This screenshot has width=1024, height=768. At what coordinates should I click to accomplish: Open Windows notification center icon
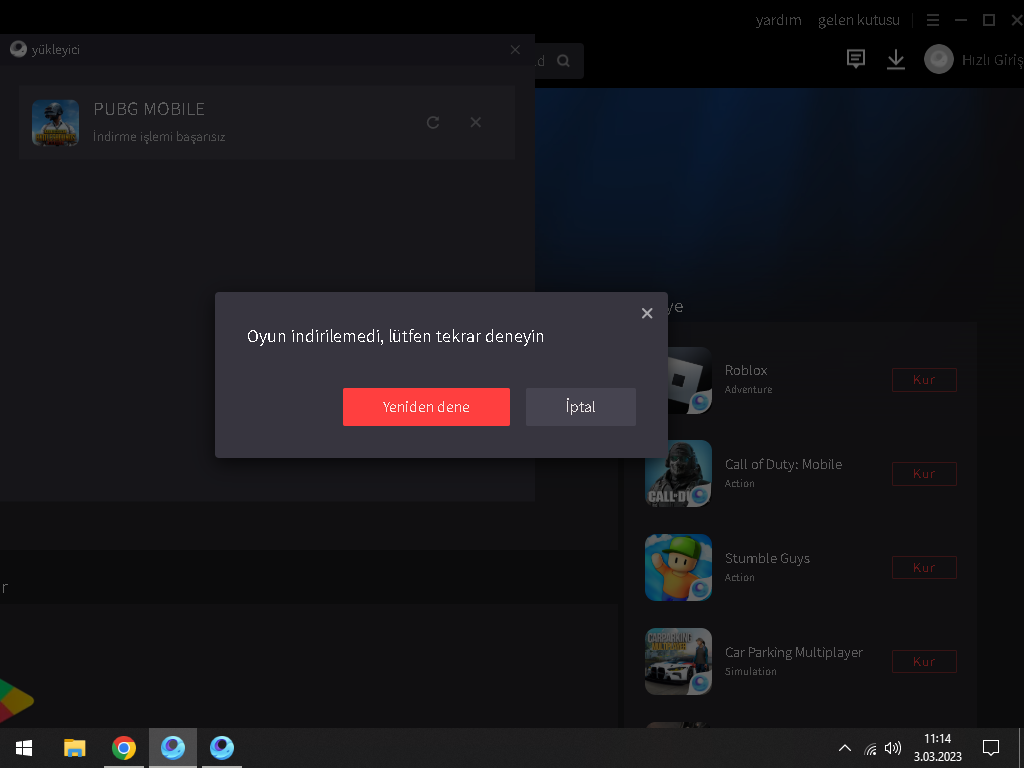coord(991,748)
